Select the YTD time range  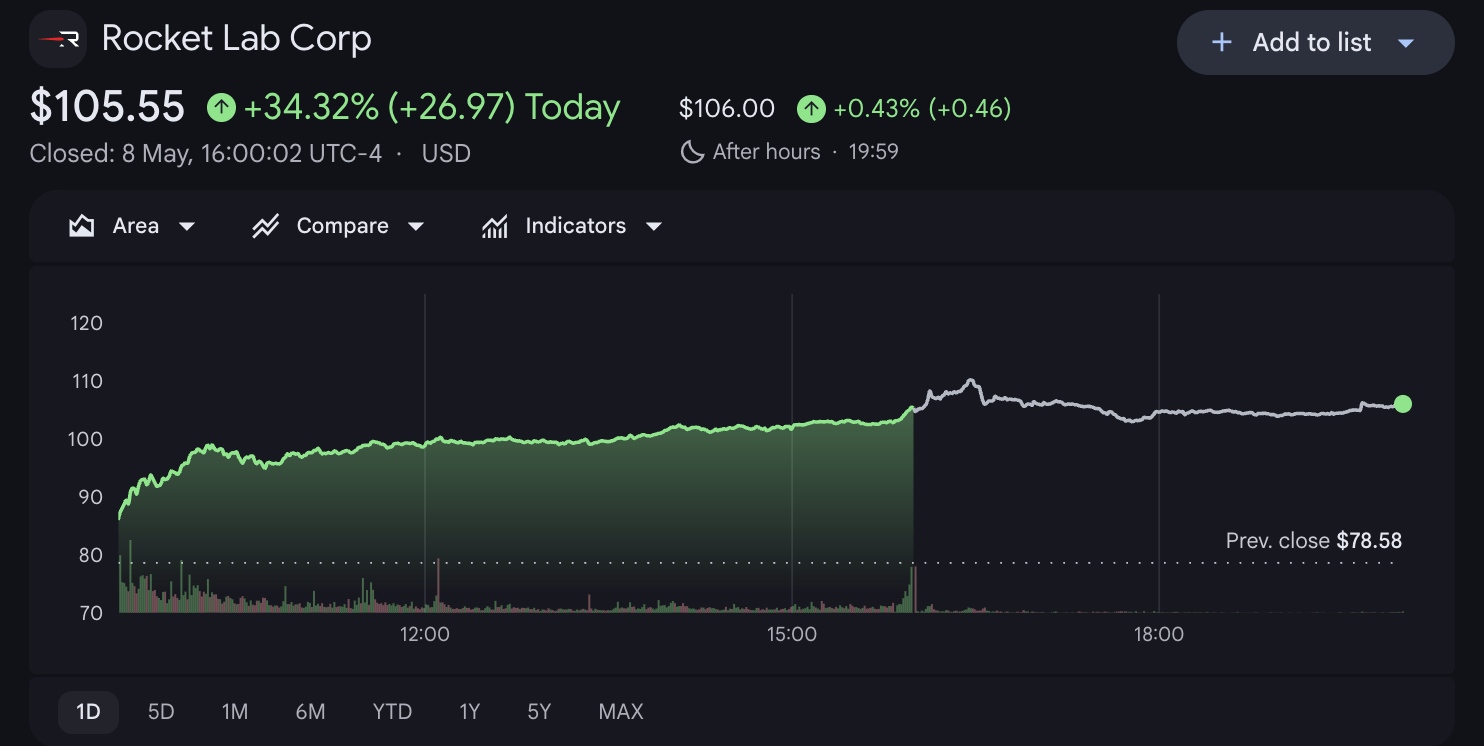[392, 712]
